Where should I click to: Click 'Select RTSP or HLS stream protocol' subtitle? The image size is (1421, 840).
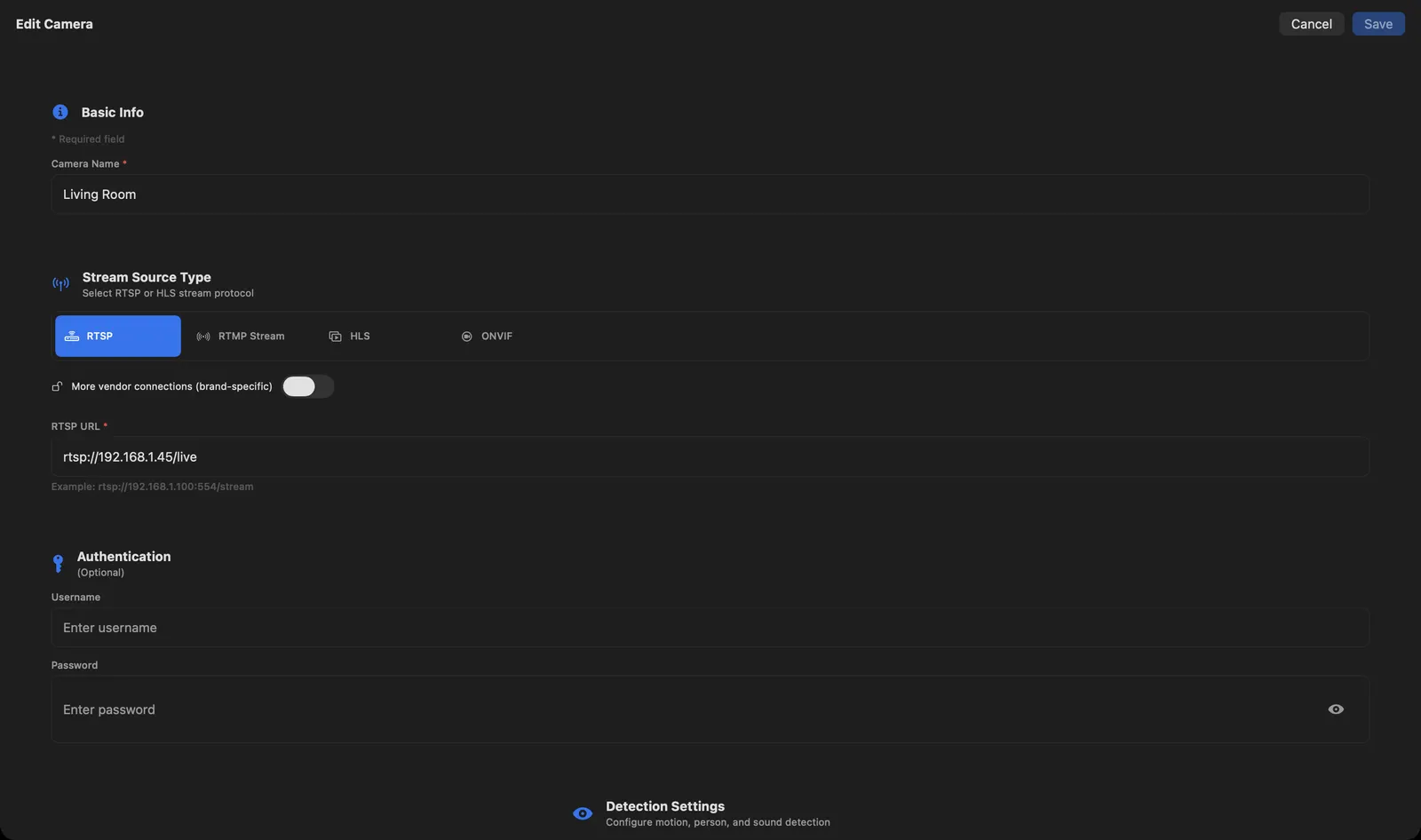click(x=168, y=293)
